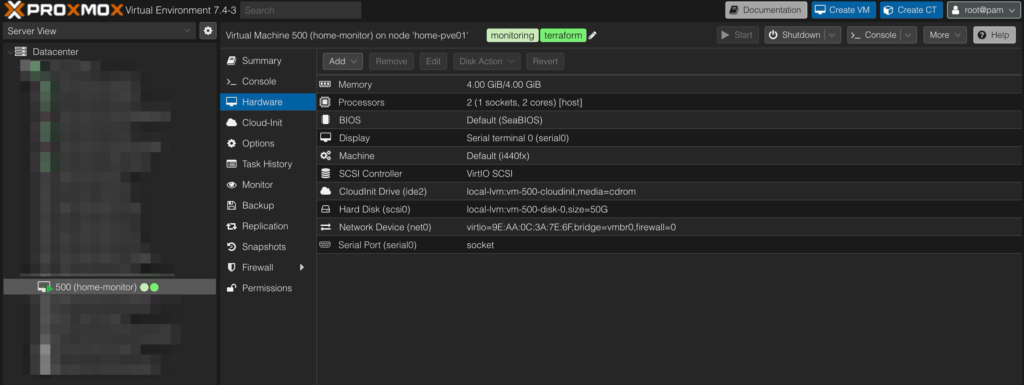Click the Create CT button
1024x385 pixels.
(x=911, y=10)
